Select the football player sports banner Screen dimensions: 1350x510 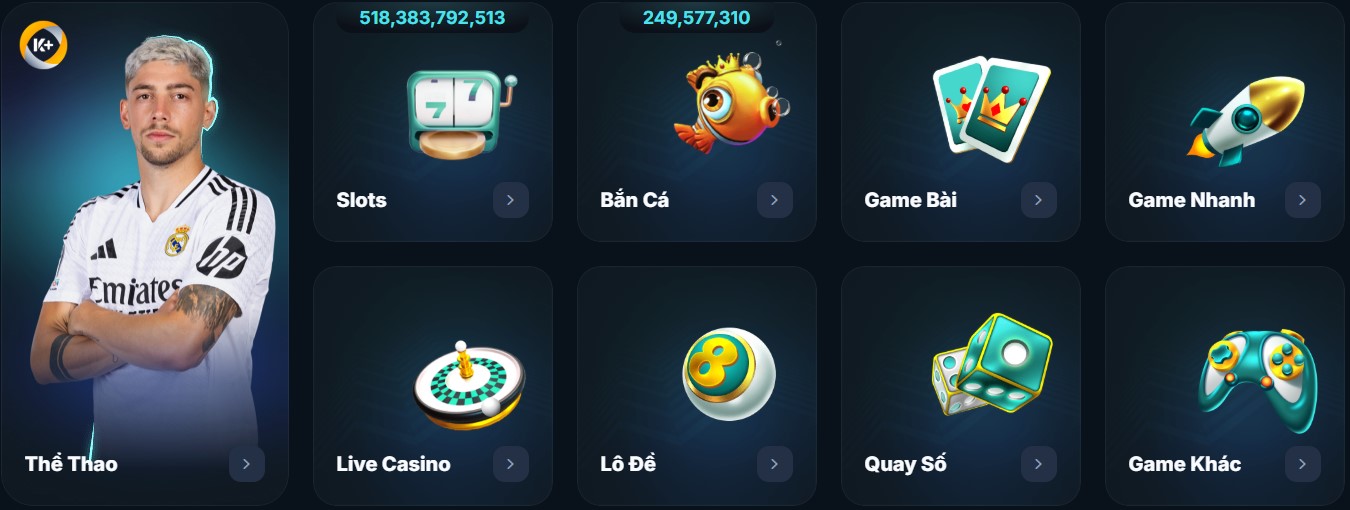pos(145,254)
